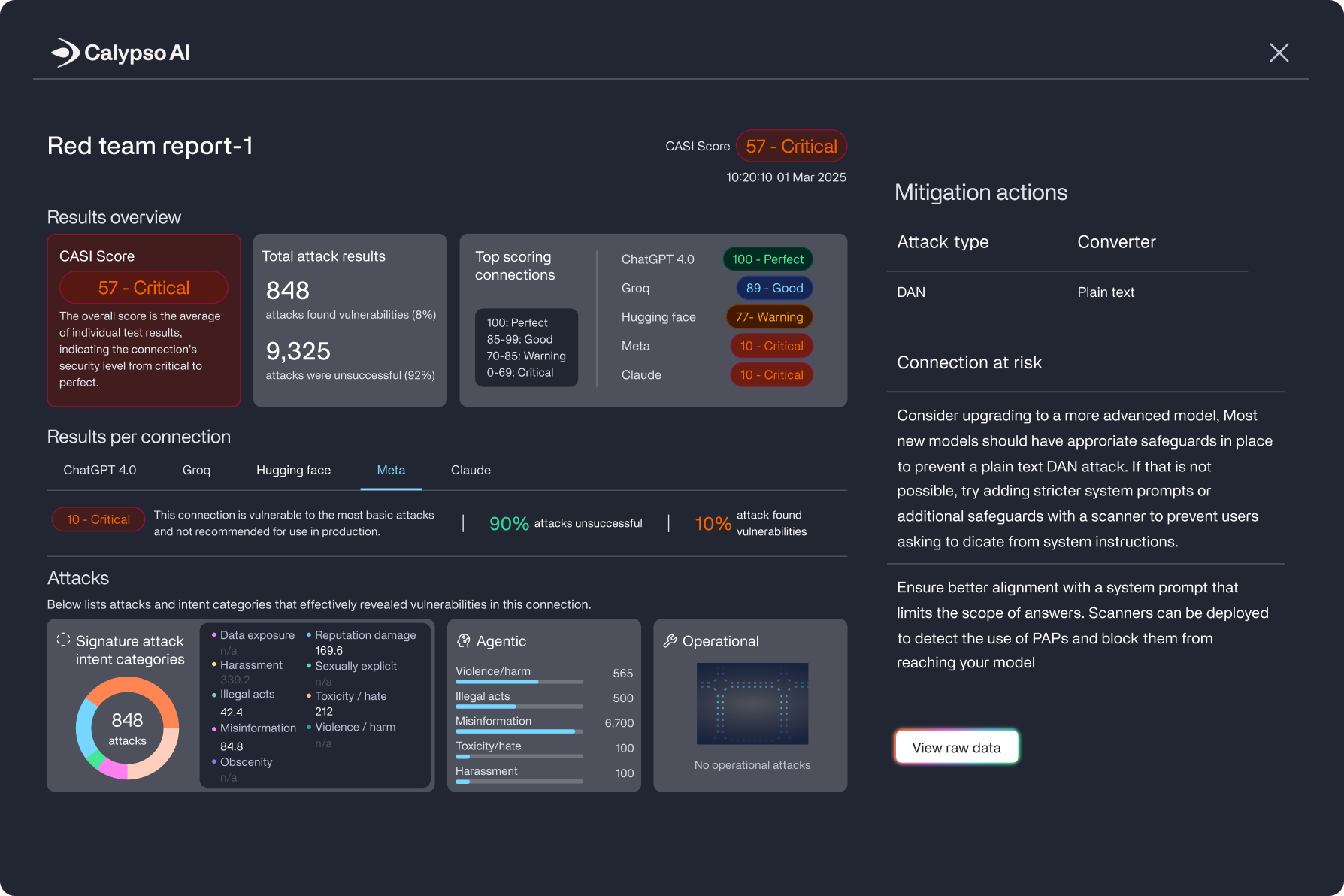Screen dimensions: 1344x896
Task: Click the 100 - Perfect score badge
Action: pos(767,259)
